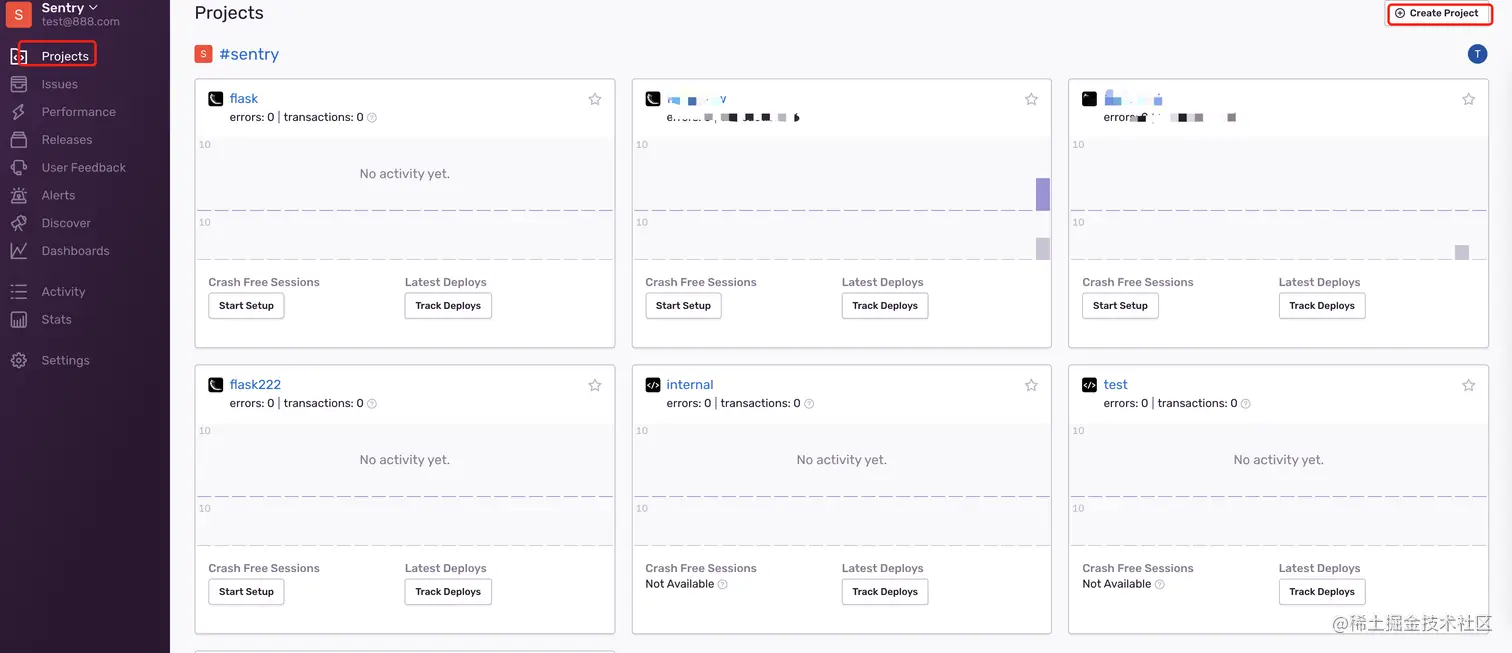Open the #sentry team link
The width and height of the screenshot is (1512, 653).
click(x=249, y=54)
